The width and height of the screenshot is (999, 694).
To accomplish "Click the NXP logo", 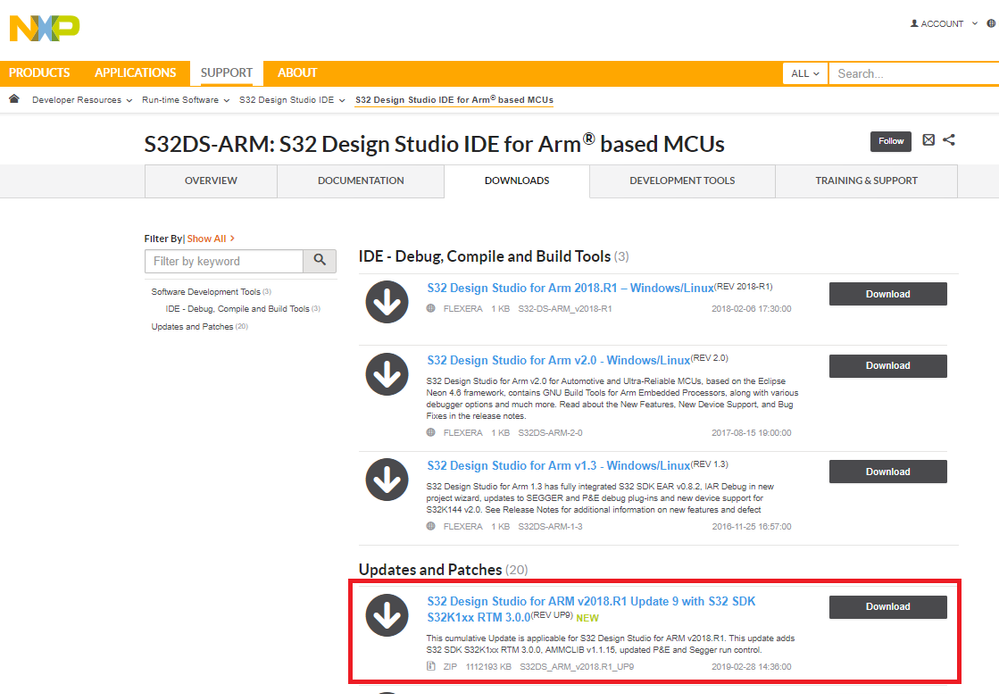I will 45,28.
